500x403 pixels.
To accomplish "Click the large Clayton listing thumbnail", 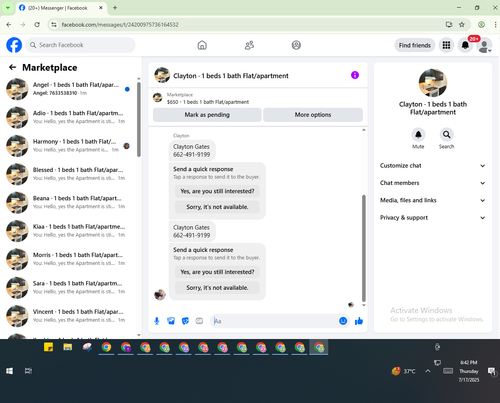I will [433, 83].
